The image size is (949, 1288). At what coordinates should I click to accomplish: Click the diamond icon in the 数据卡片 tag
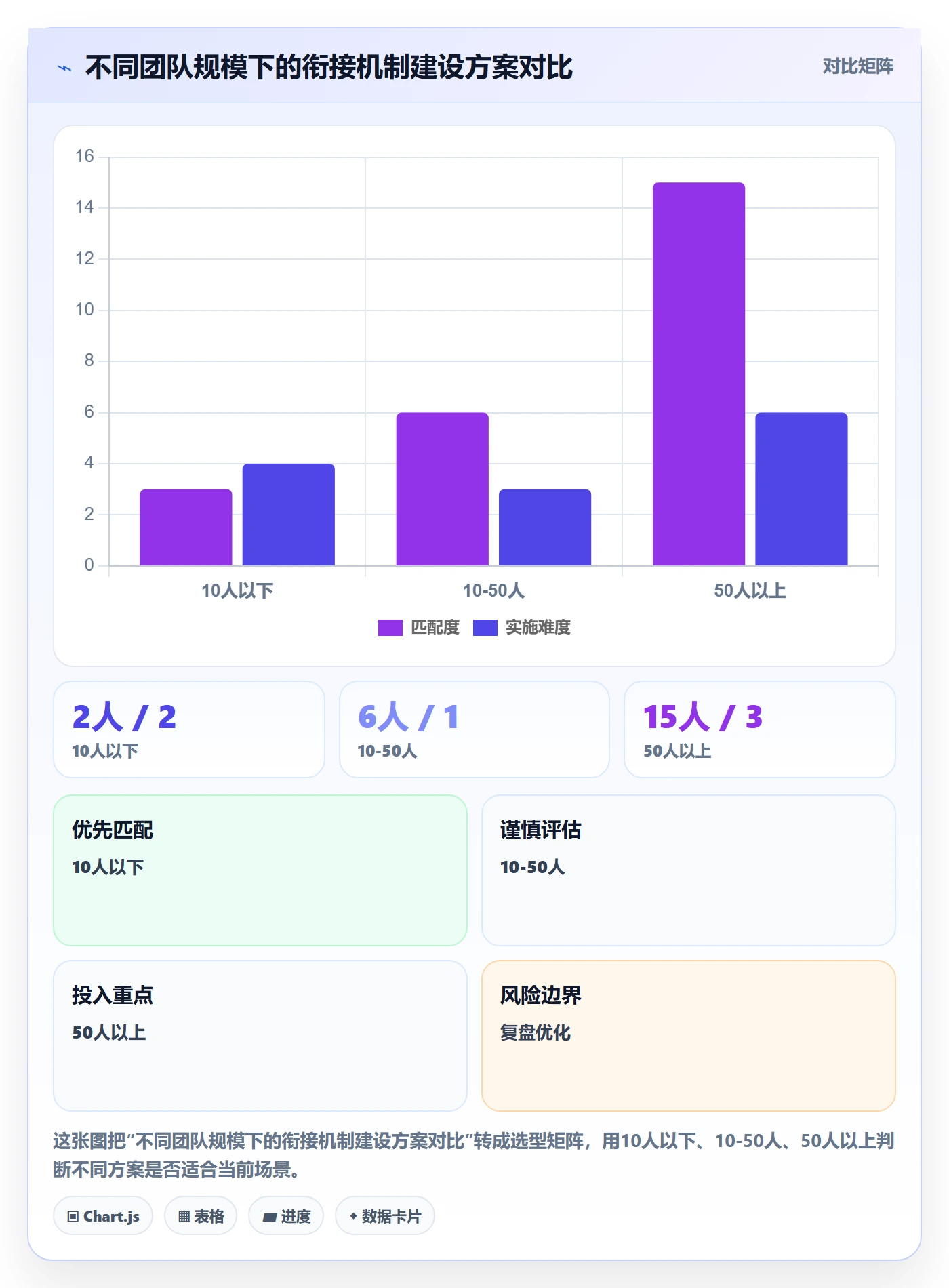click(353, 1216)
